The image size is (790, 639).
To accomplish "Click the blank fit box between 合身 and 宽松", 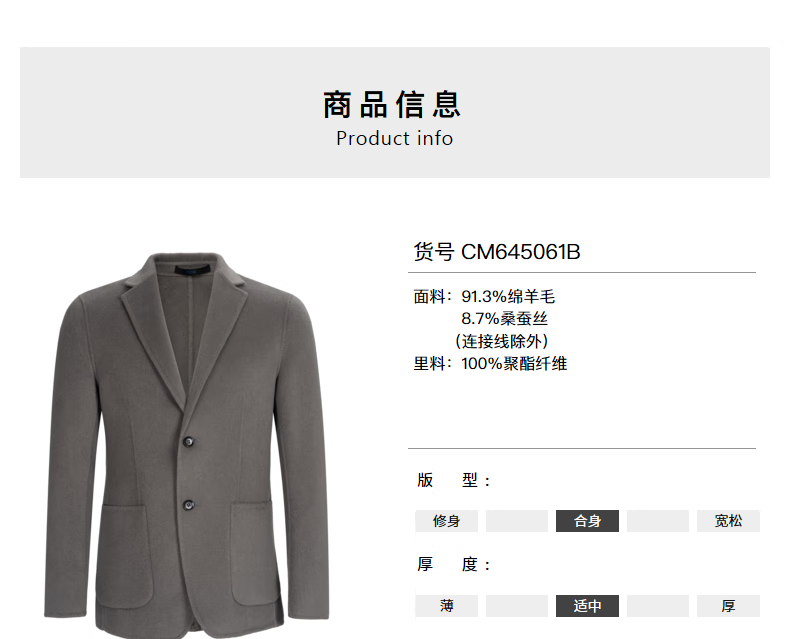I will 658,521.
